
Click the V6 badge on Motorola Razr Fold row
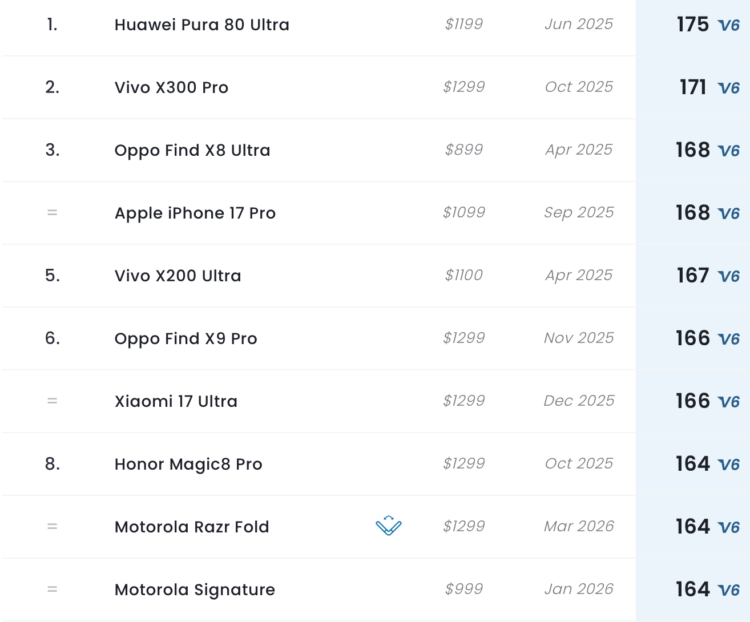click(729, 528)
